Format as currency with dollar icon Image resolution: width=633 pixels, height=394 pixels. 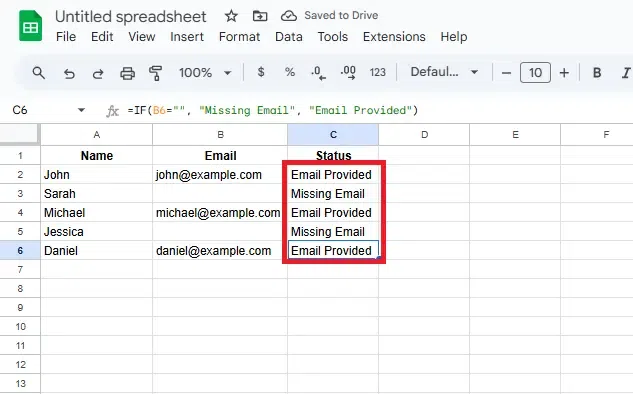261,72
